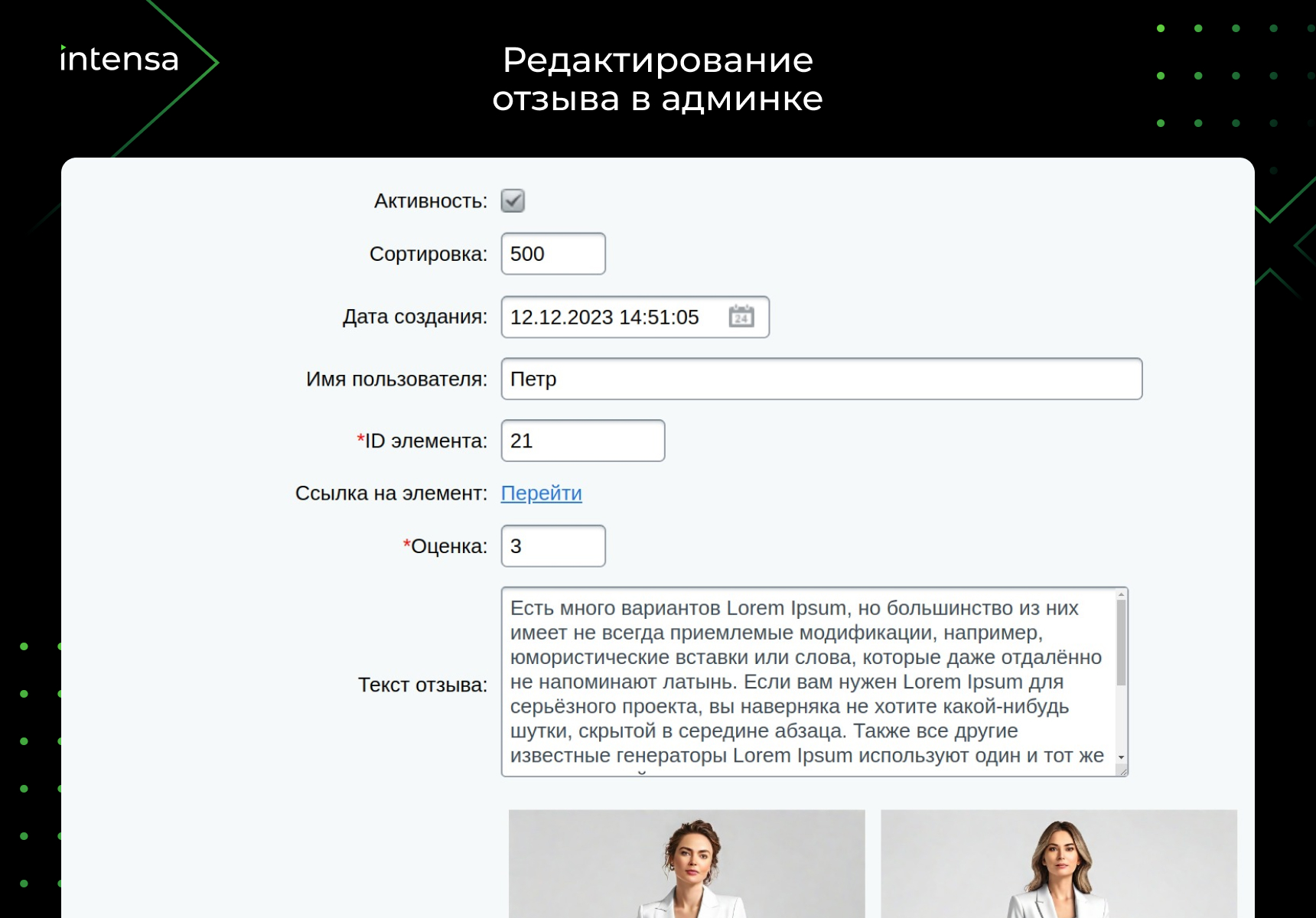Screen dimensions: 1316x918
Task: Focus the Сортировка field with 500
Action: tap(552, 254)
